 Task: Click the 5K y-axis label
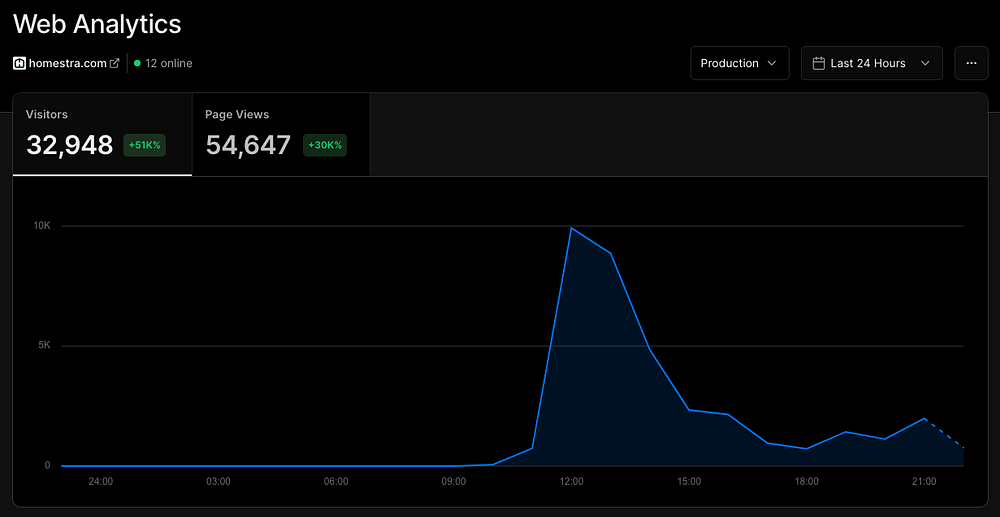(x=44, y=346)
